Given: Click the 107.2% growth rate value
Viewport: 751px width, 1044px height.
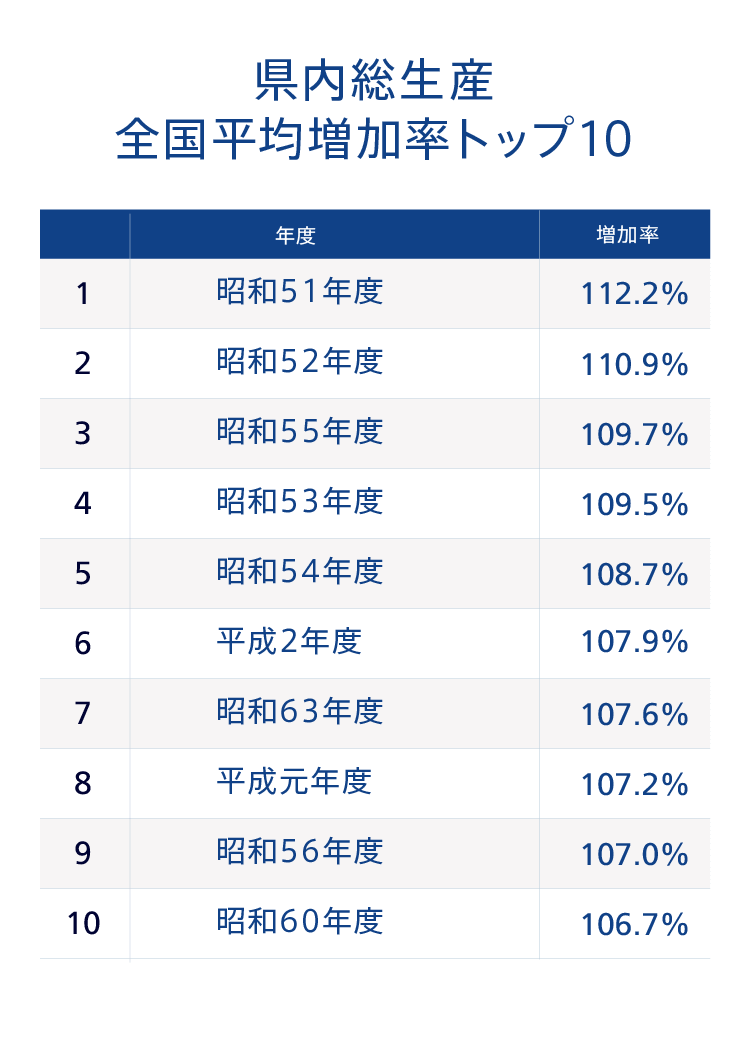Looking at the screenshot, I should click(634, 785).
